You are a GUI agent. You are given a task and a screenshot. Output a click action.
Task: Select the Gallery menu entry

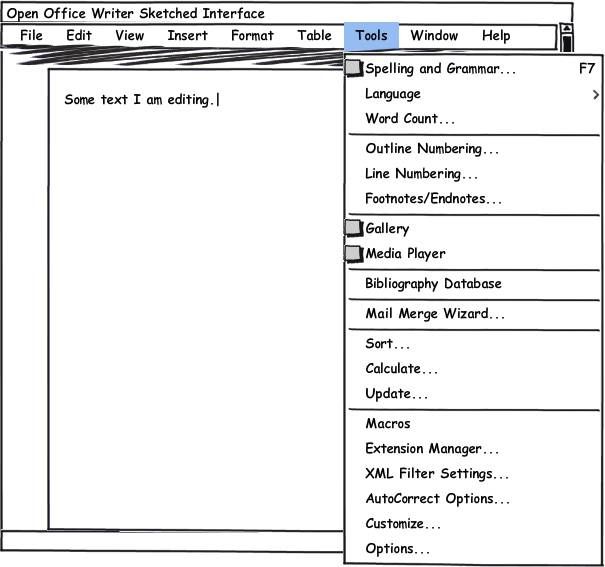pos(473,229)
